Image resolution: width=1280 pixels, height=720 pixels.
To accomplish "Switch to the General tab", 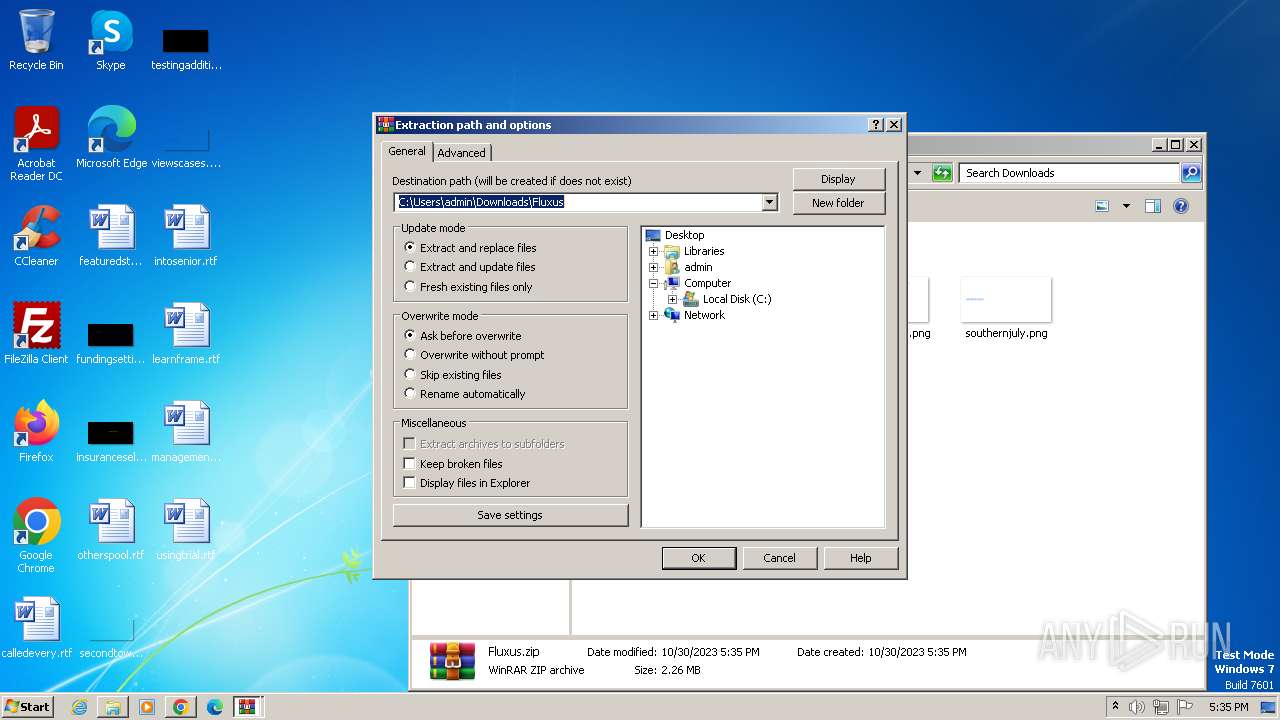I will point(407,151).
